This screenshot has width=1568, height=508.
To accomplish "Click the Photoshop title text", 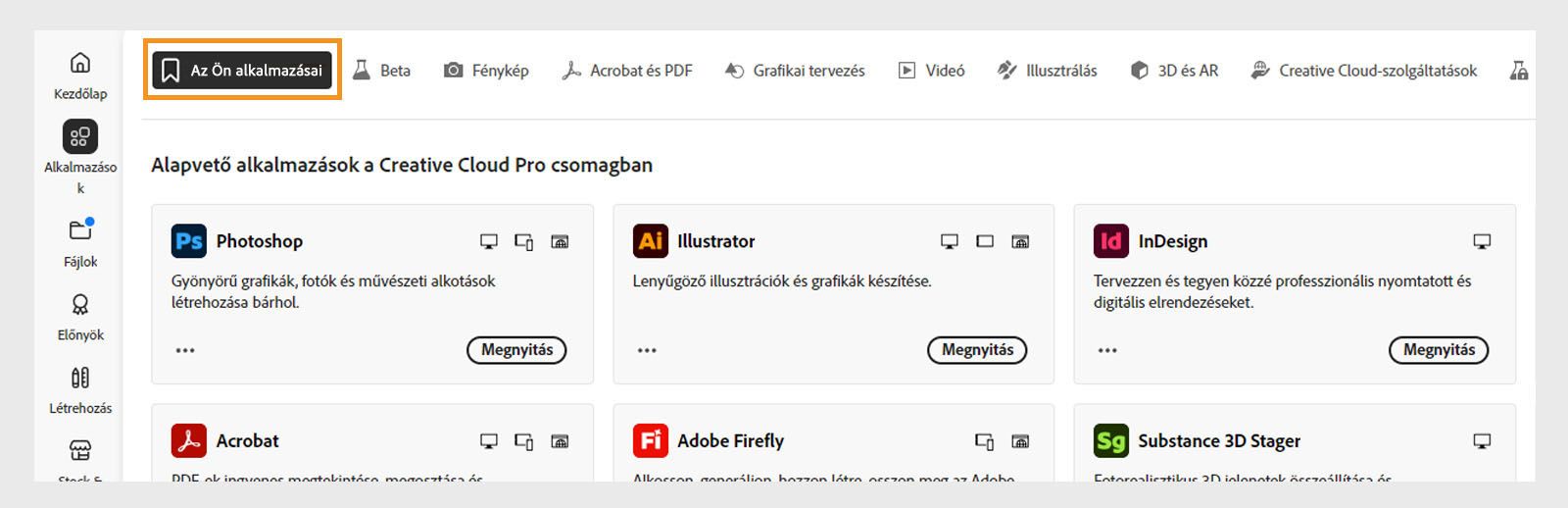I will pyautogui.click(x=260, y=241).
